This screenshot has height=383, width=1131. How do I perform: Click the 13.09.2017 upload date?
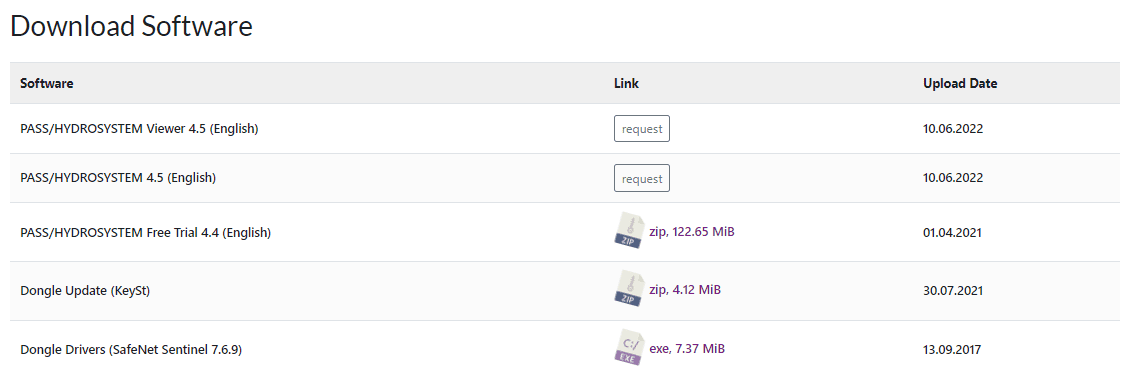(952, 350)
